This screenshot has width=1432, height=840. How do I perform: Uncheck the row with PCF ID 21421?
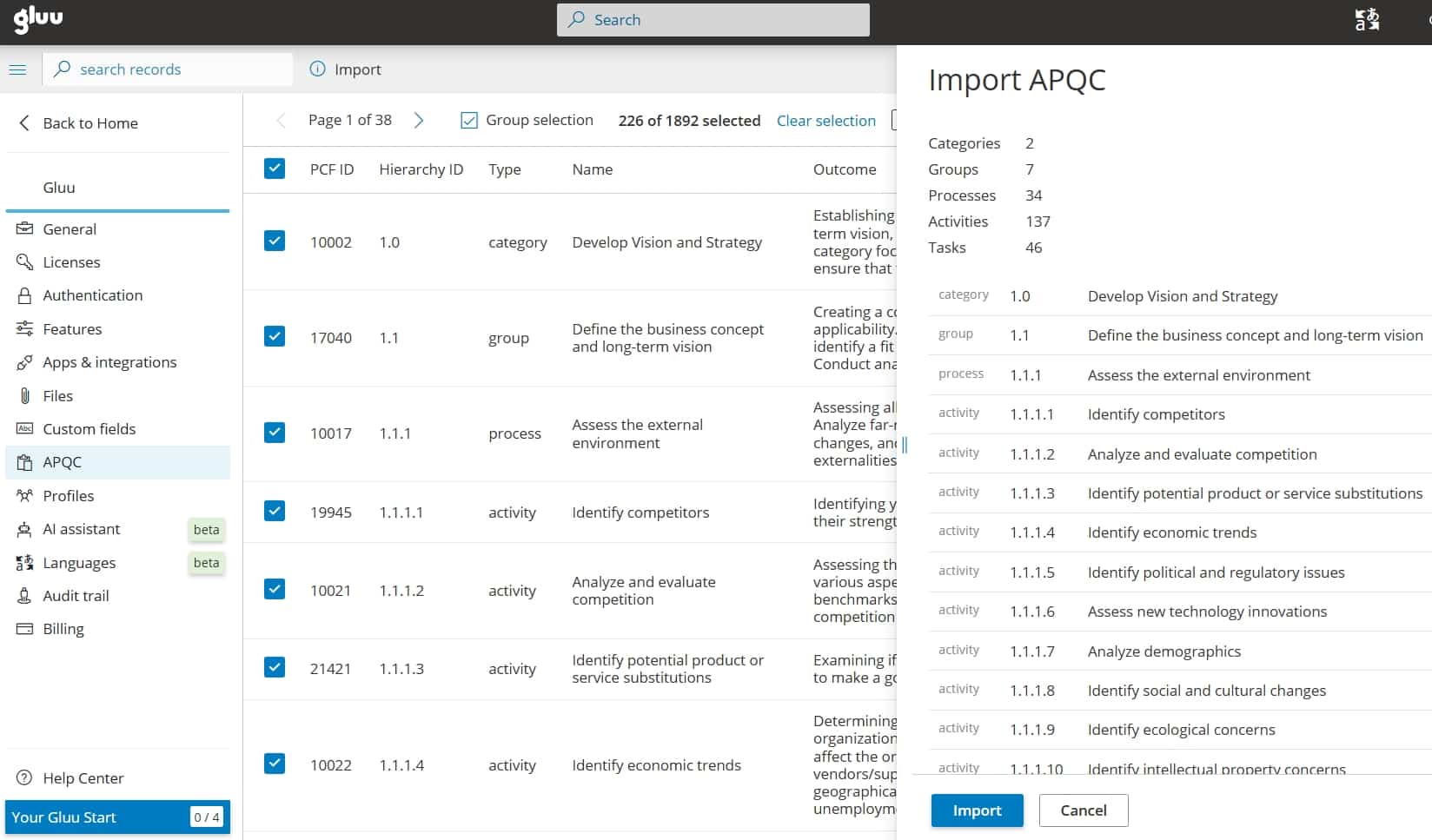(x=275, y=667)
